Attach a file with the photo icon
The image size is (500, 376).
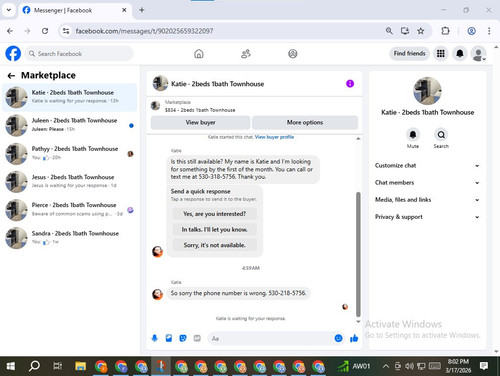[x=169, y=338]
